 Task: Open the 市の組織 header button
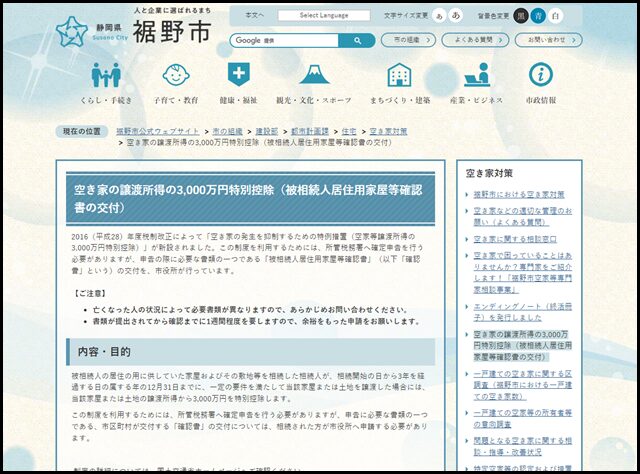pyautogui.click(x=408, y=40)
